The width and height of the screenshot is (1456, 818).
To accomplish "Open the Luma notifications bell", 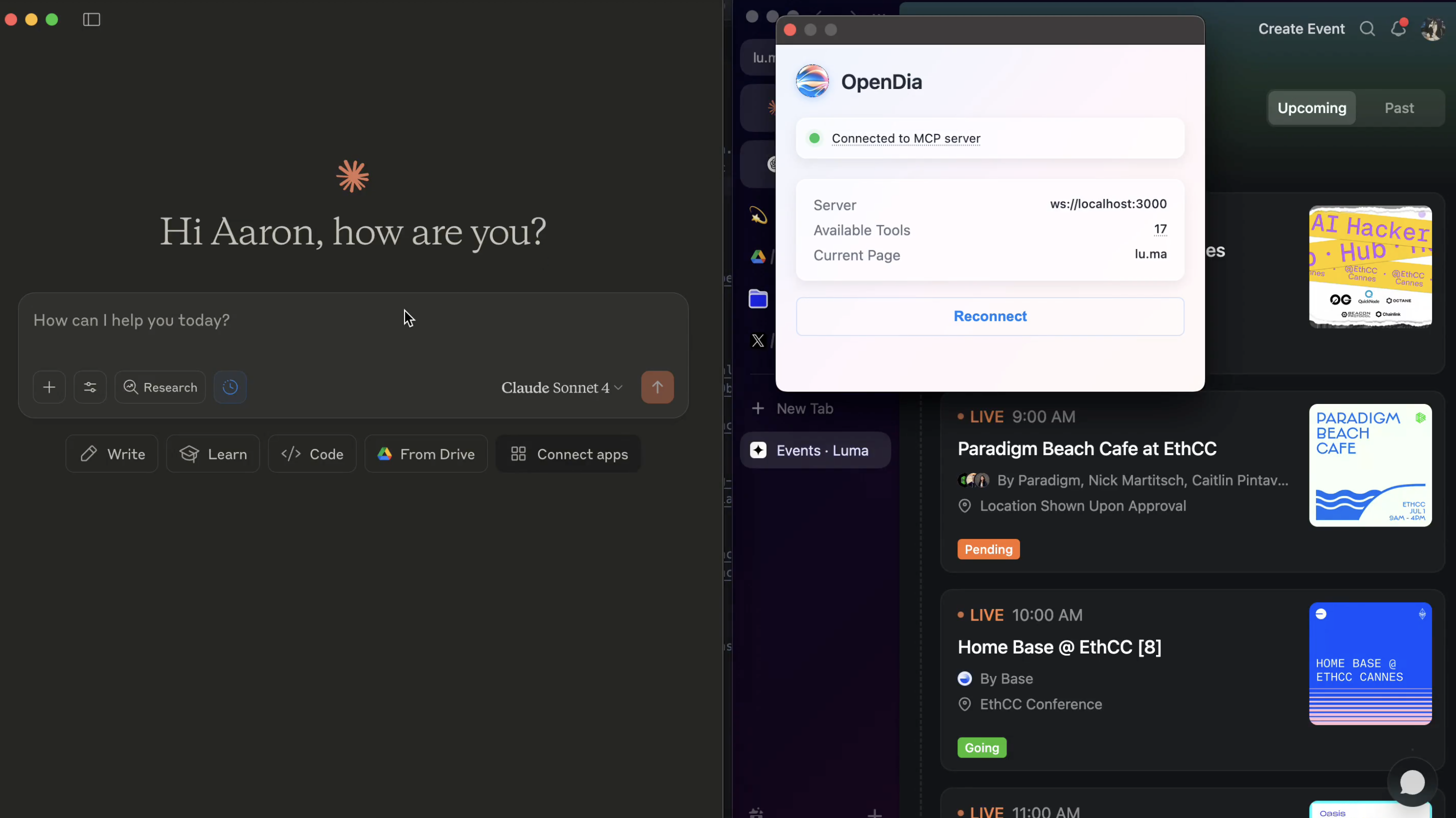I will (x=1398, y=28).
